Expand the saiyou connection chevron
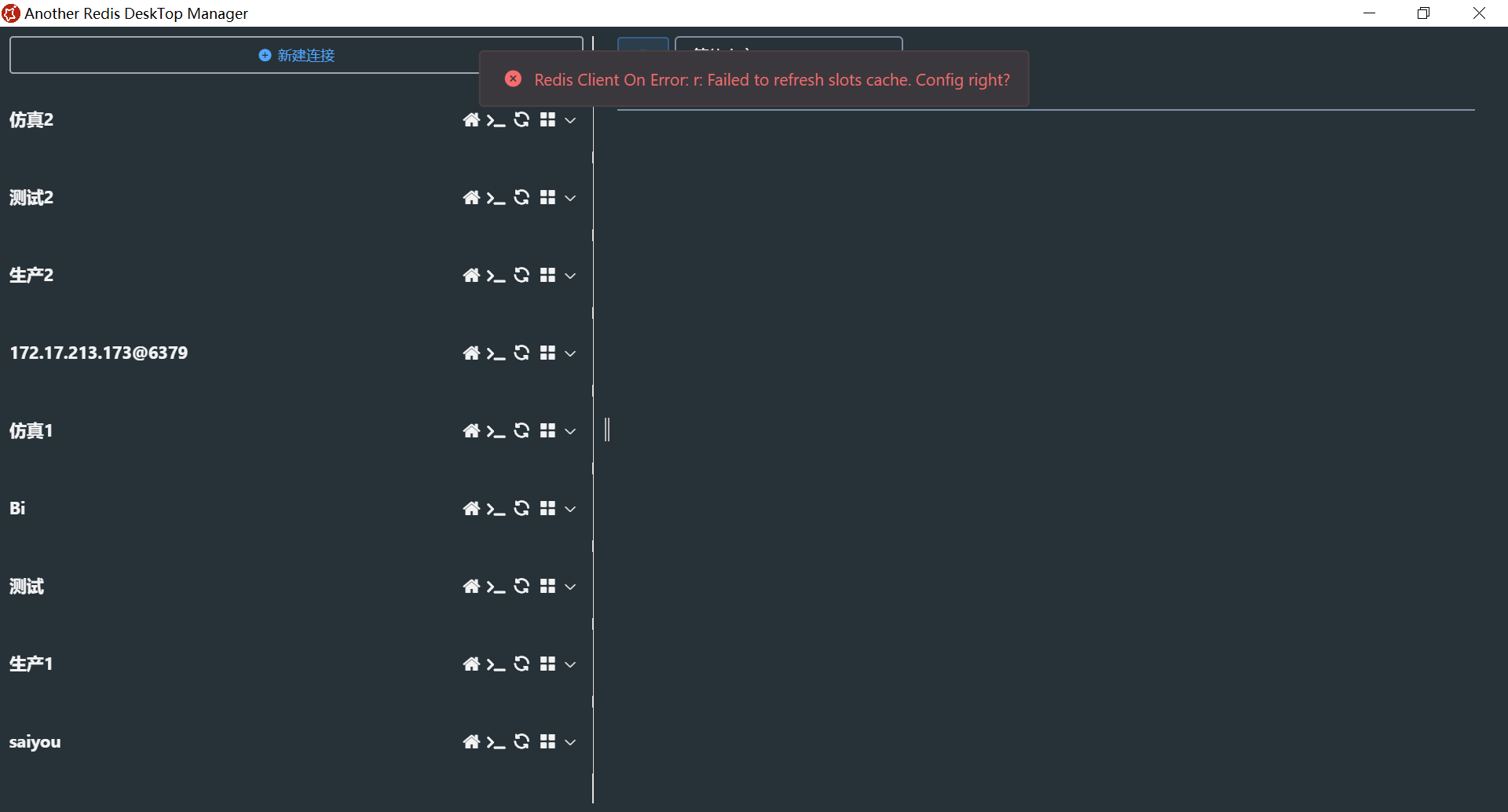Viewport: 1508px width, 812px height. coord(570,742)
